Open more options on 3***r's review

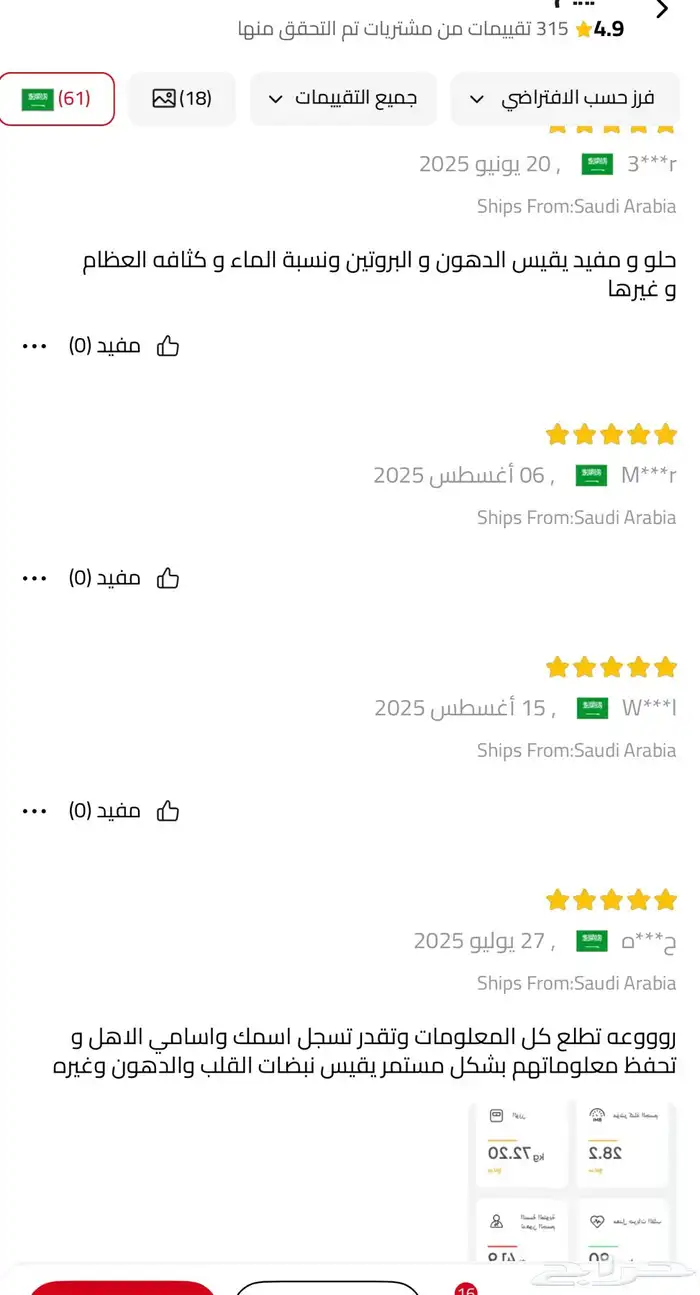(35, 346)
